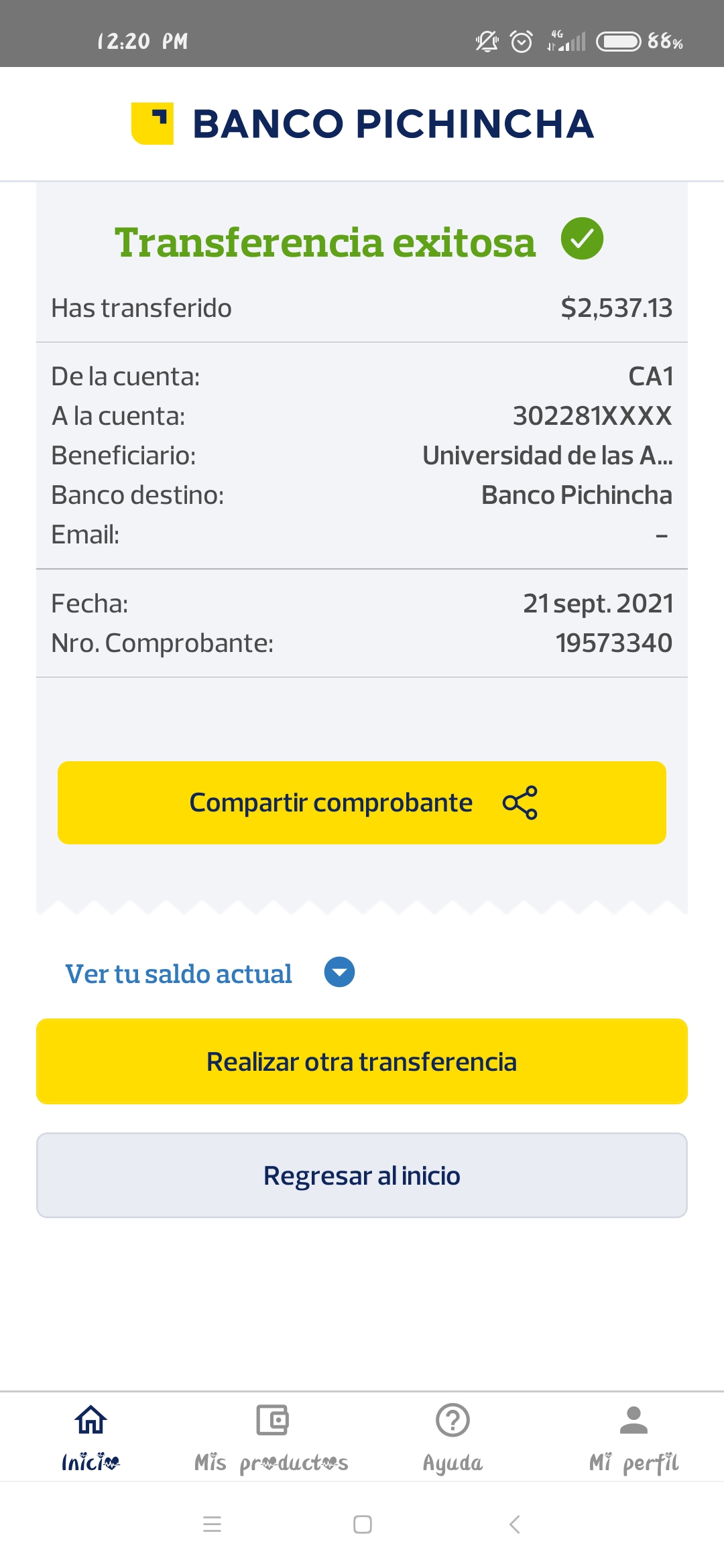Viewport: 724px width, 1568px height.
Task: Tap the Inicio home icon
Action: 90,1419
